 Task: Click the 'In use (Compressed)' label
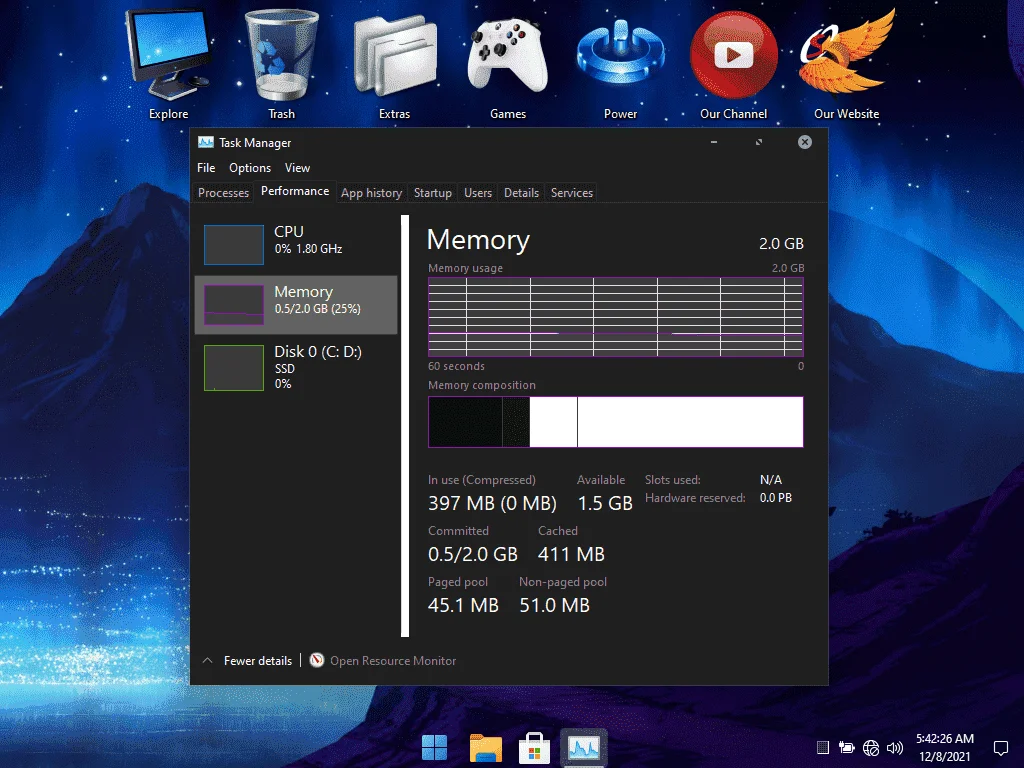pyautogui.click(x=482, y=480)
